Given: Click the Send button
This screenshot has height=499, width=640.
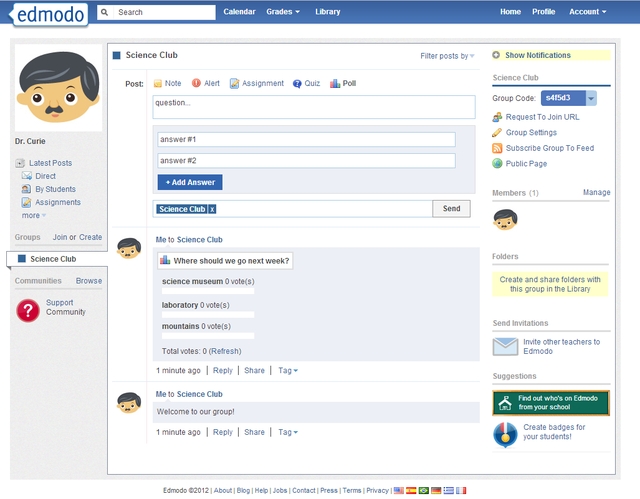Looking at the screenshot, I should pyautogui.click(x=451, y=209).
